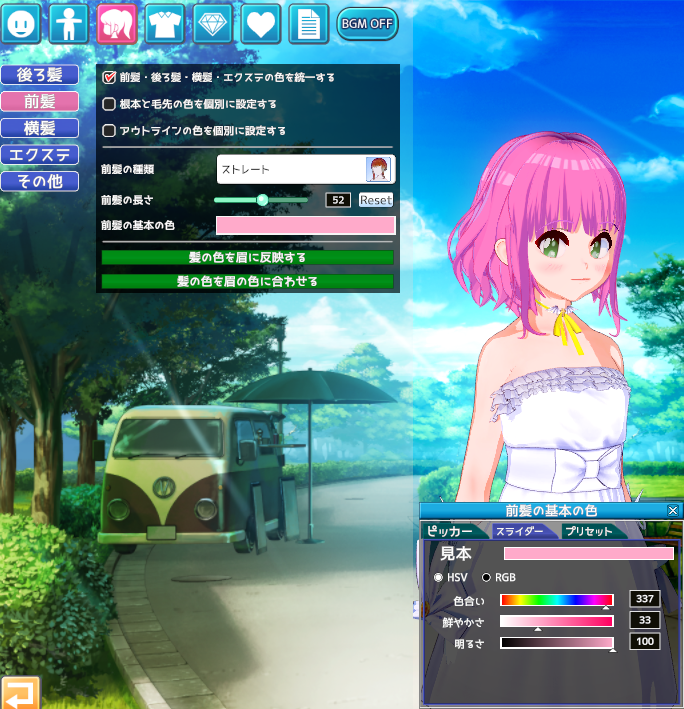This screenshot has width=684, height=709.
Task: Click the hair length value field 52
Action: pos(338,200)
